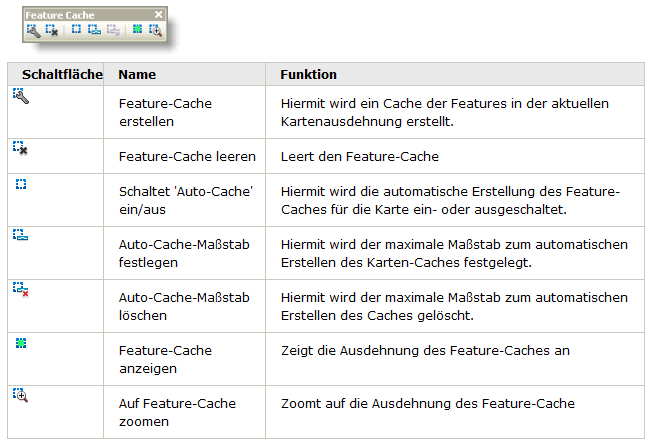Click the 'Funktion' column header
652x445 pixels.
(308, 75)
